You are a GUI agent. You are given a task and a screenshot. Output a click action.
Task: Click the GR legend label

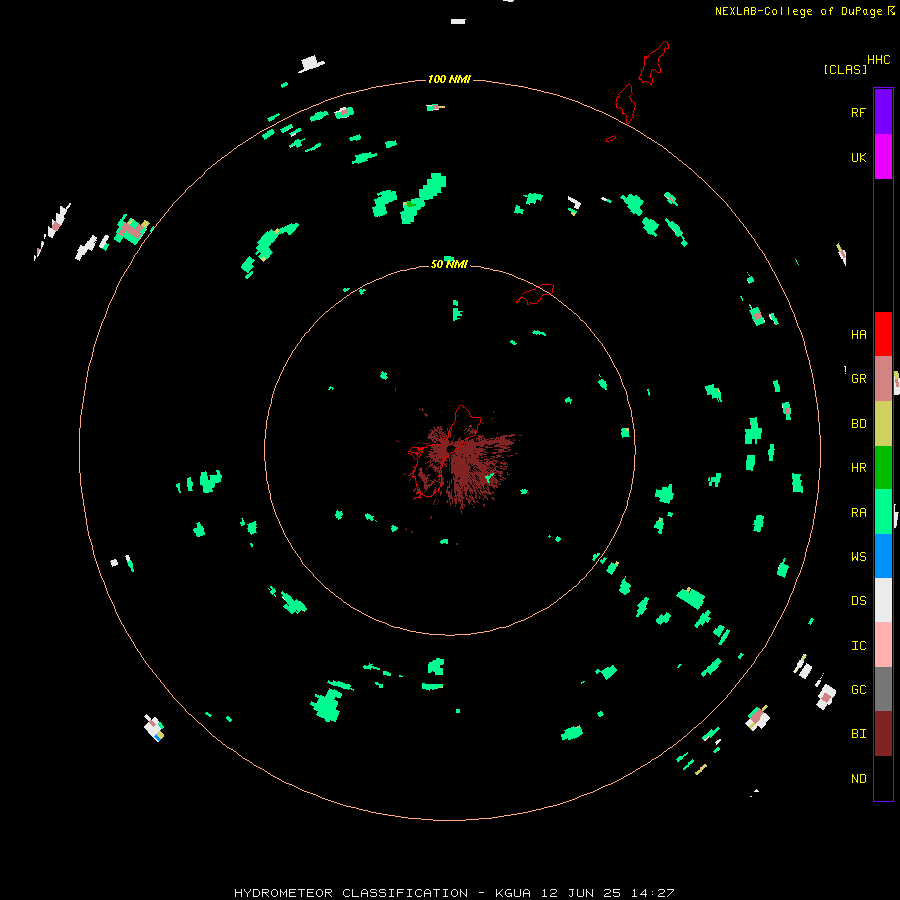858,379
